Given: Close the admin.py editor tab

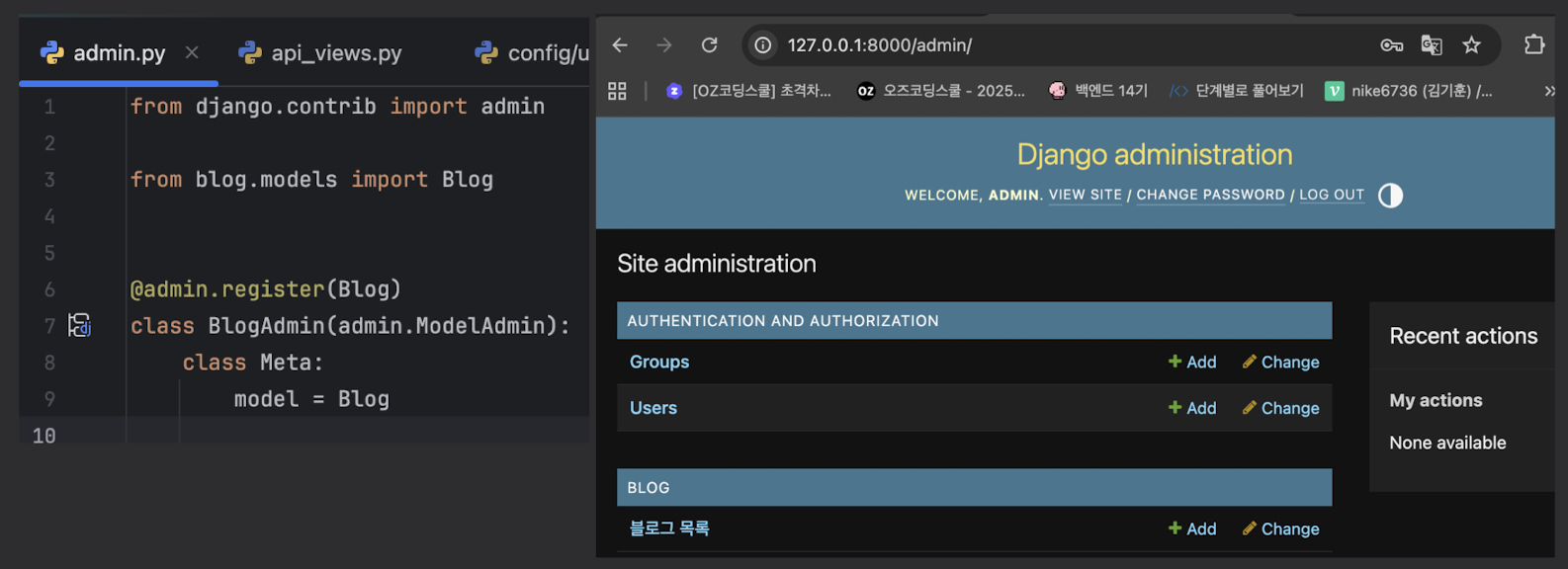Looking at the screenshot, I should pos(192,52).
